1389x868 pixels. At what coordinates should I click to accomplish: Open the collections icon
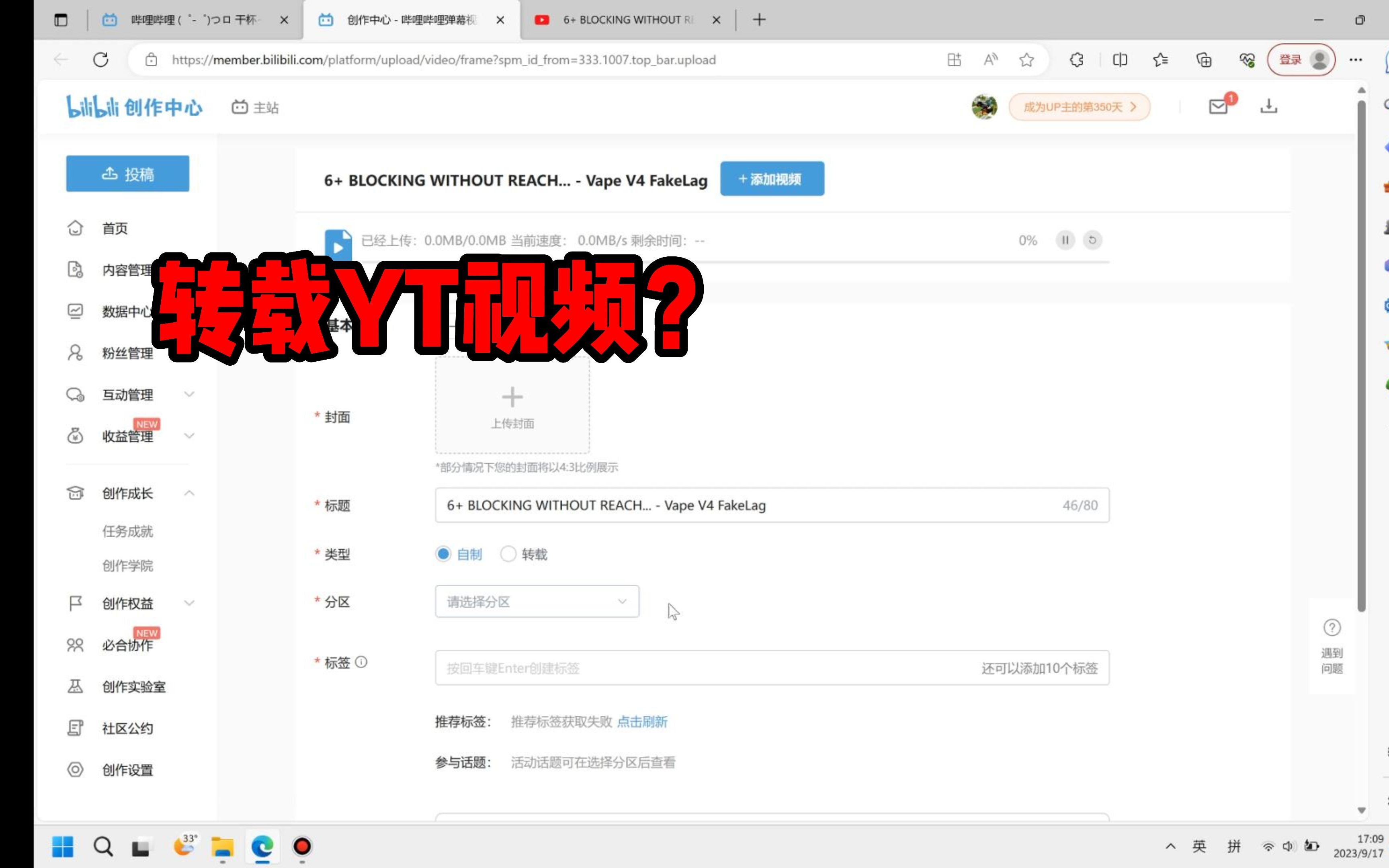click(1204, 60)
